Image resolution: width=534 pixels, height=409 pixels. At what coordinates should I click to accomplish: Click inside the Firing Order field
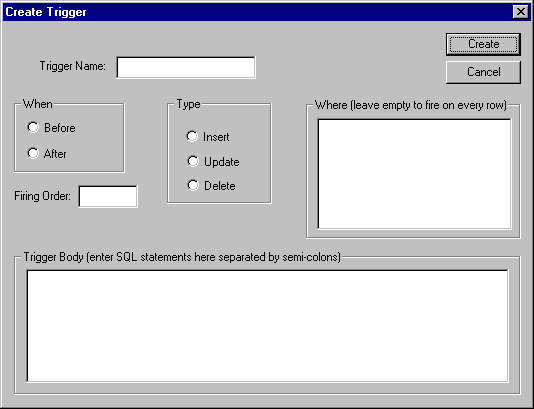coord(108,196)
